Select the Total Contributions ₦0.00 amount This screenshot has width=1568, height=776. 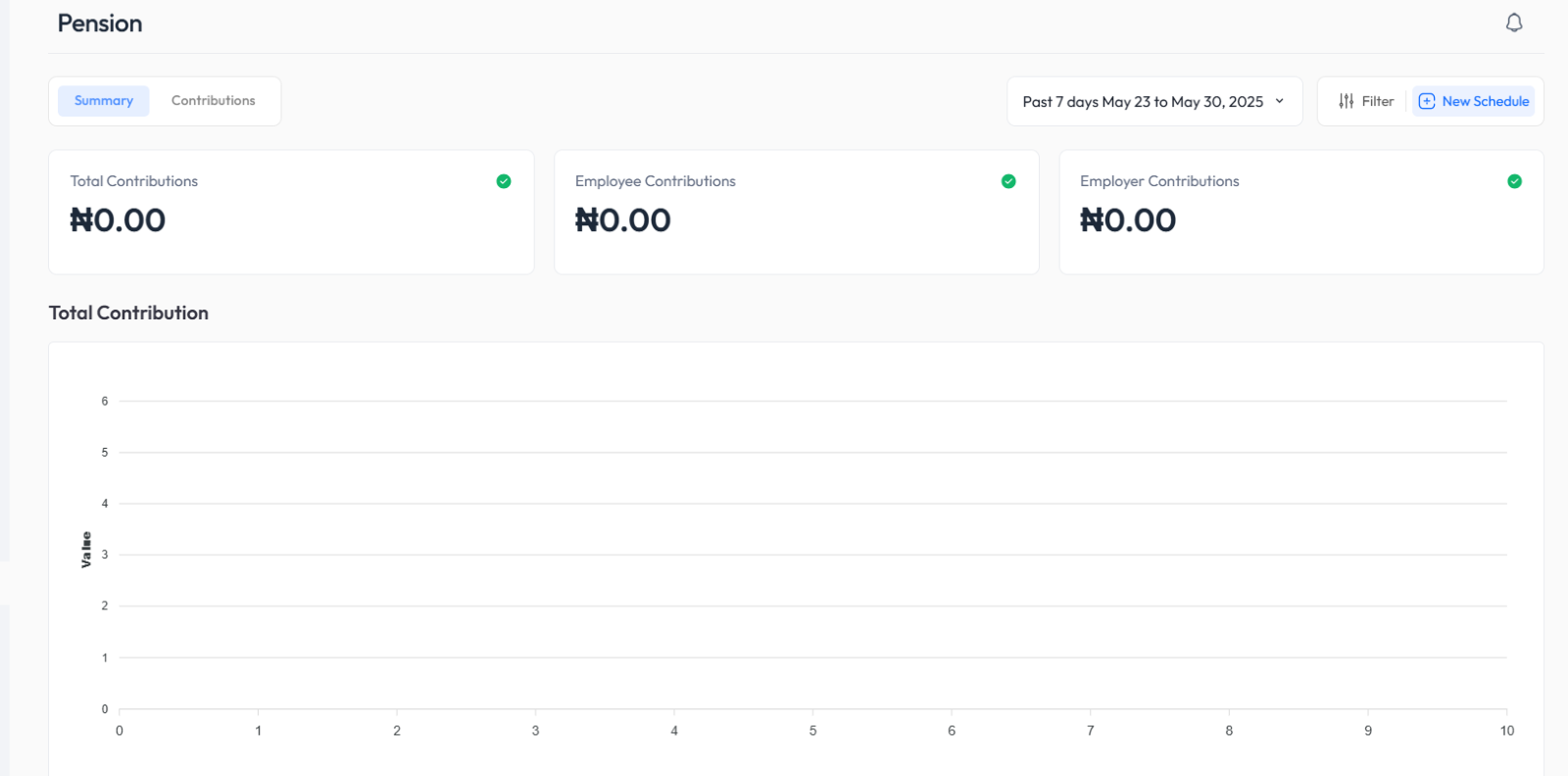(x=119, y=220)
